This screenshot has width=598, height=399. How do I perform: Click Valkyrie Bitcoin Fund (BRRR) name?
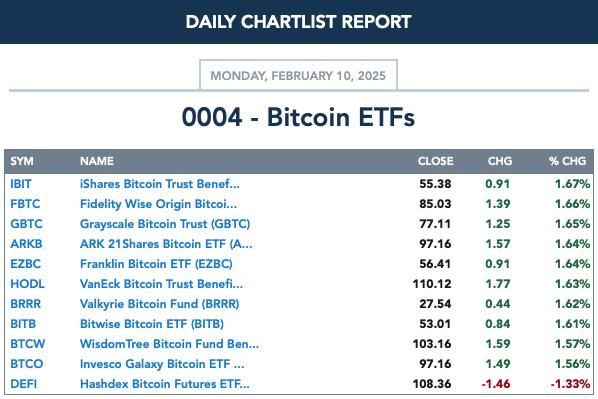click(x=160, y=304)
